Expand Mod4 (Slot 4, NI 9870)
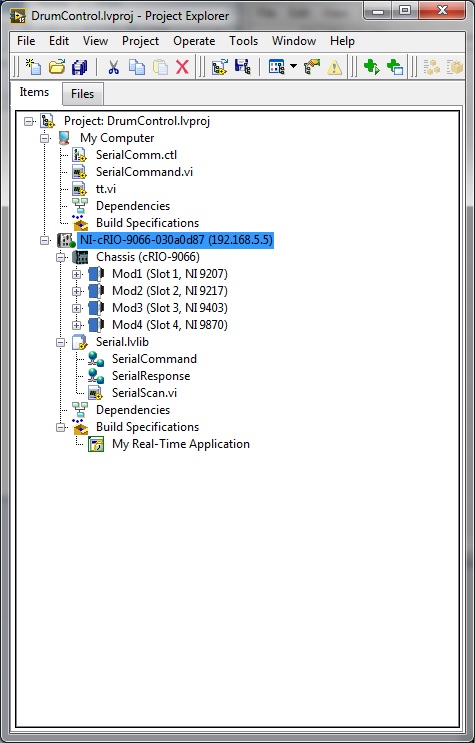This screenshot has width=475, height=743. pos(76,325)
